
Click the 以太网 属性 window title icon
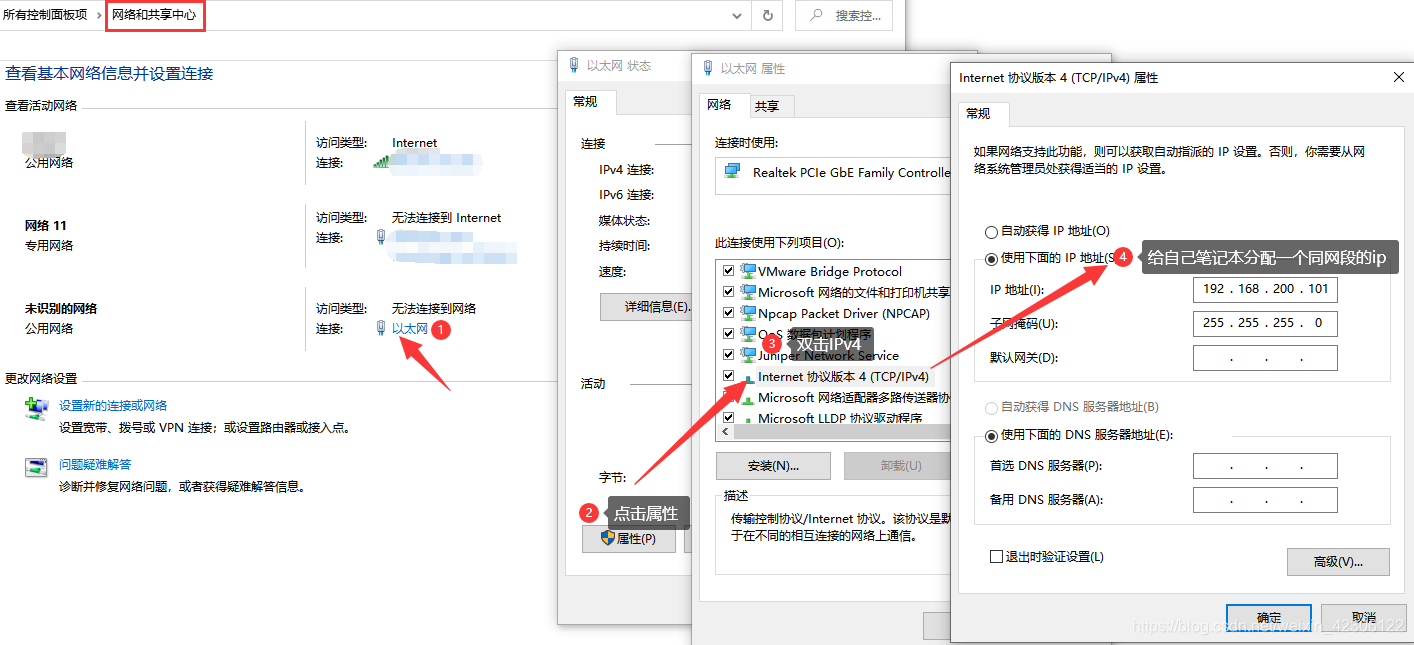pyautogui.click(x=708, y=68)
